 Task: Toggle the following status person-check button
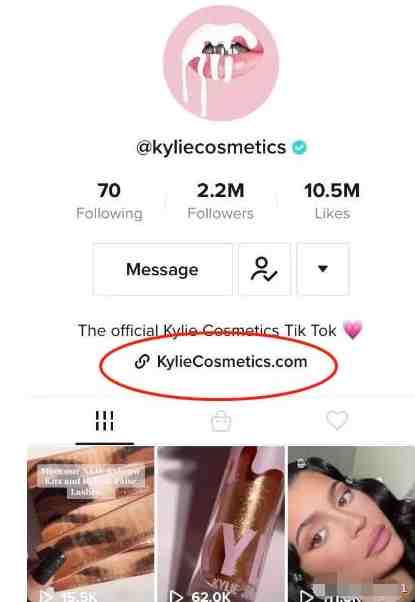pyautogui.click(x=265, y=269)
